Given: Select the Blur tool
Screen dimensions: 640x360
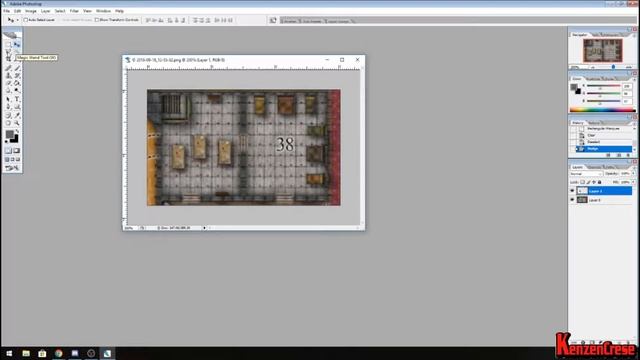Looking at the screenshot, I should click(8, 90).
